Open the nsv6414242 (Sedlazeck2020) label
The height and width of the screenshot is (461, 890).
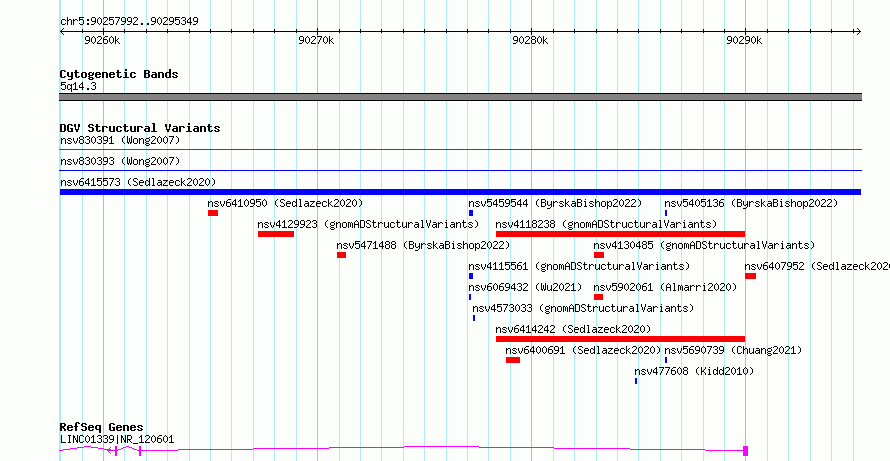pos(573,329)
